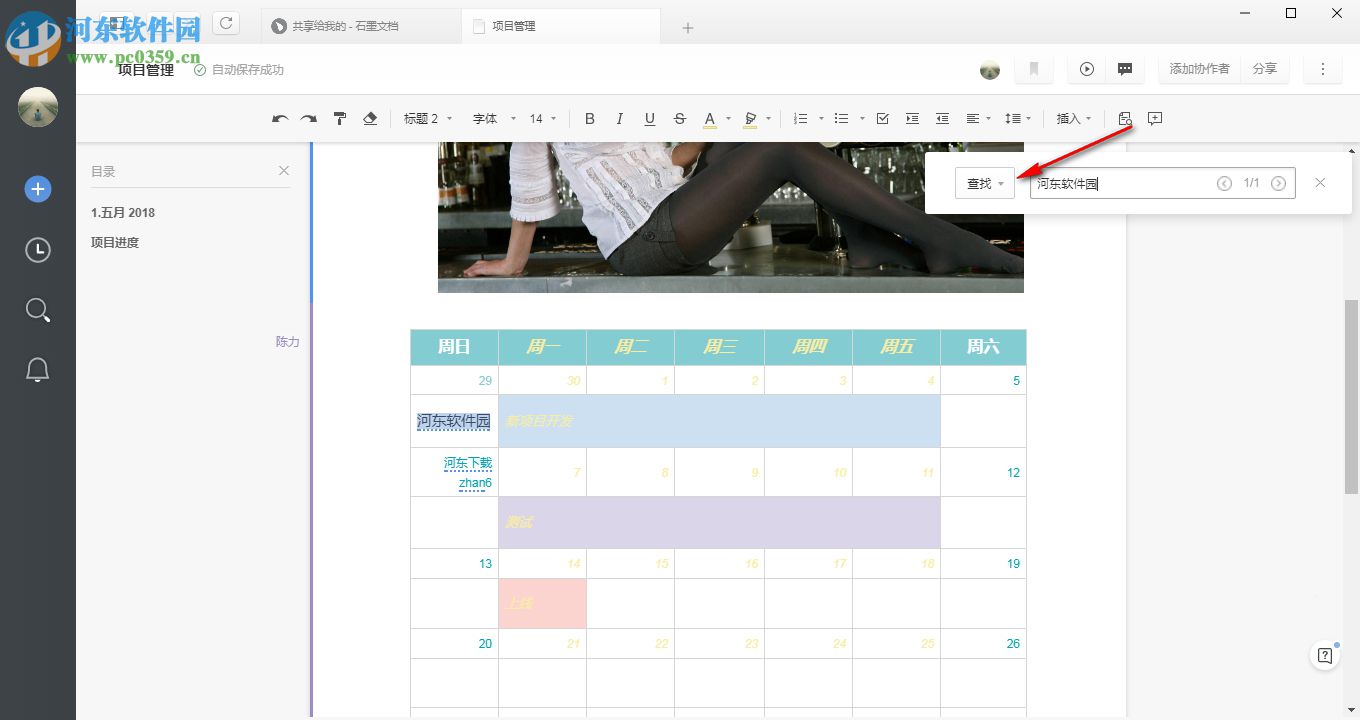This screenshot has height=720, width=1360.
Task: Open notifications bell in sidebar
Action: [38, 370]
